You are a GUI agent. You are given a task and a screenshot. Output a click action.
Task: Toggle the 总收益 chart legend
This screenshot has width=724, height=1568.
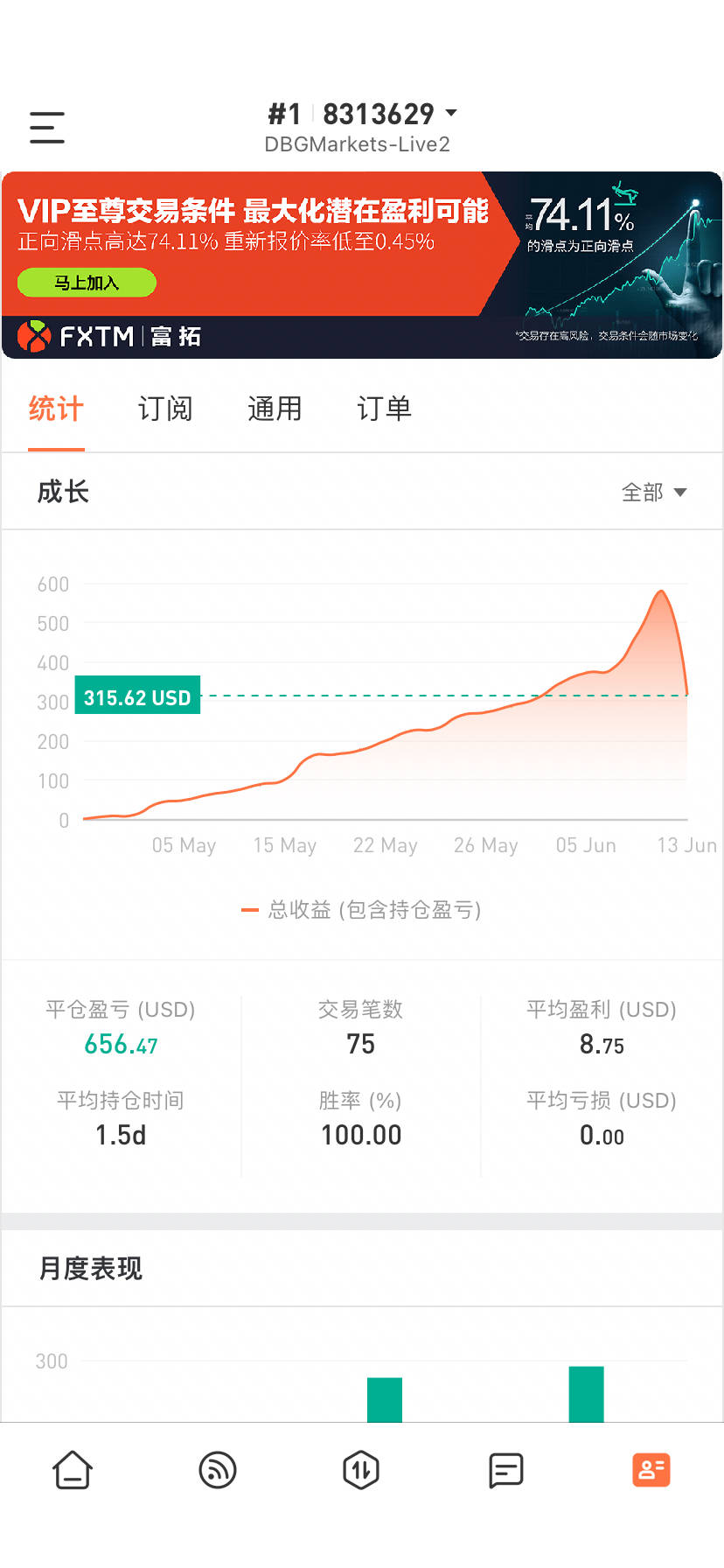pyautogui.click(x=361, y=910)
